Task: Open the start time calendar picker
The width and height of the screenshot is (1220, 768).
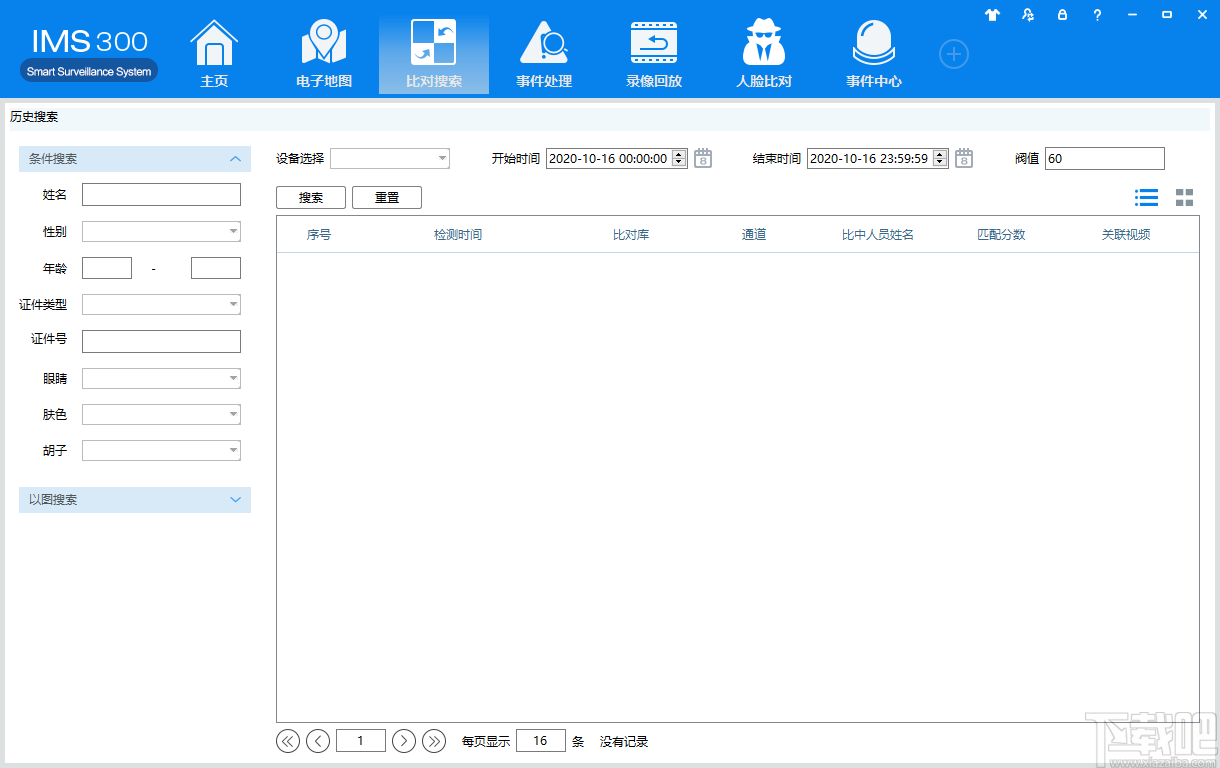Action: pos(701,158)
